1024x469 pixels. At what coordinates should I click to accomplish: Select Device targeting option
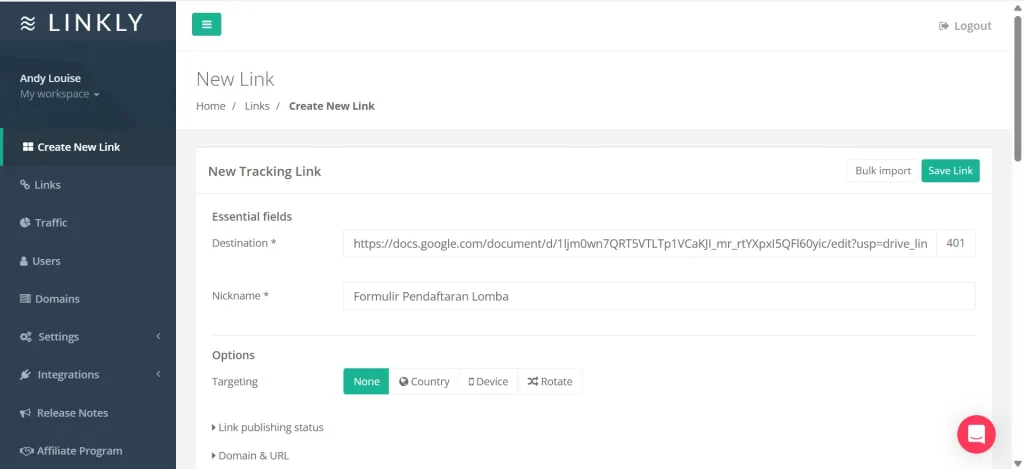tap(488, 381)
